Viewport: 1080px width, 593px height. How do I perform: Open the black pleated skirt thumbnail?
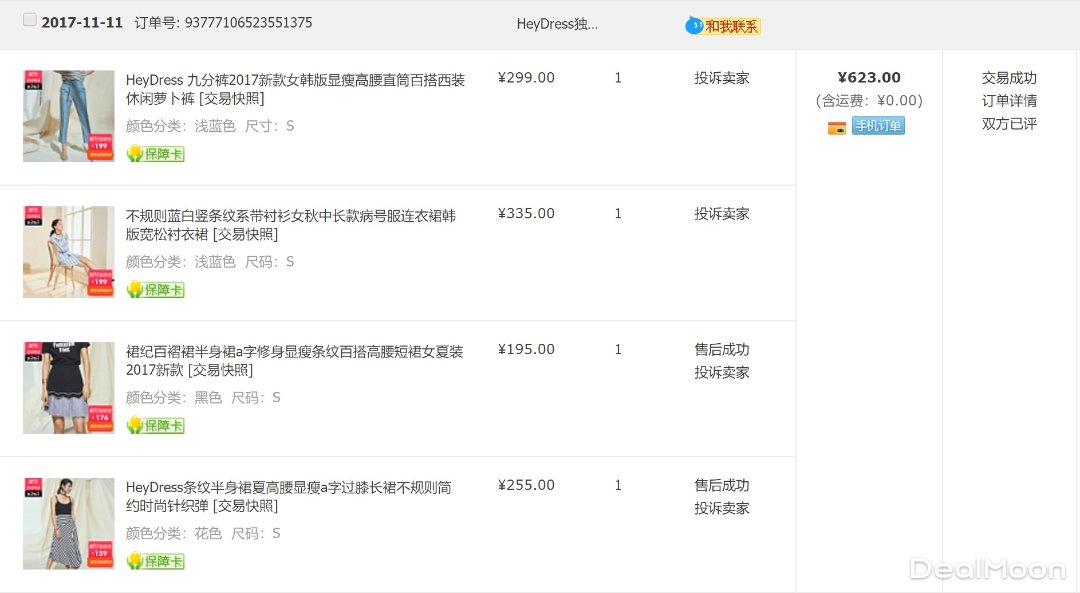[x=69, y=388]
